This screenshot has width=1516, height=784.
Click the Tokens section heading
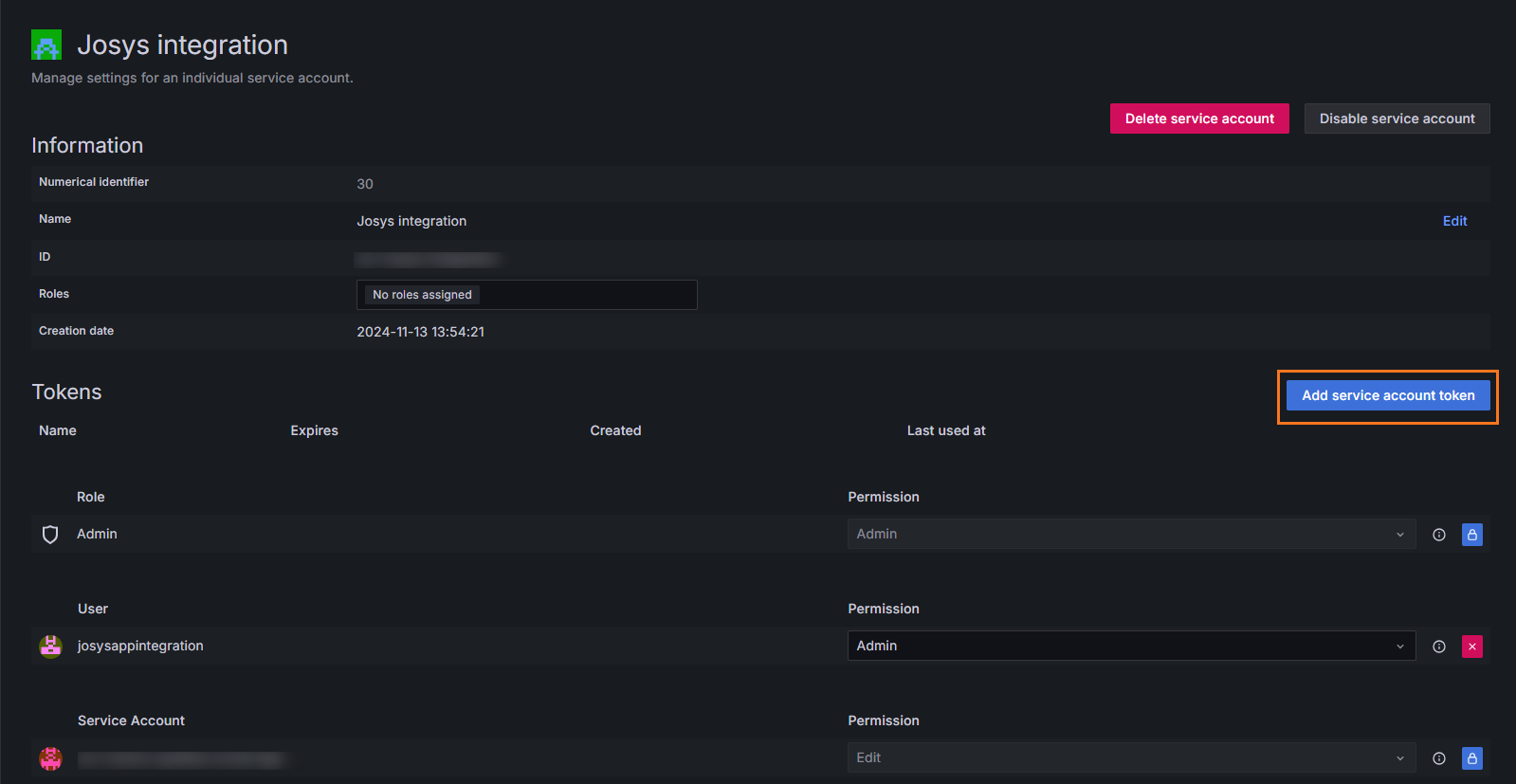[x=66, y=392]
